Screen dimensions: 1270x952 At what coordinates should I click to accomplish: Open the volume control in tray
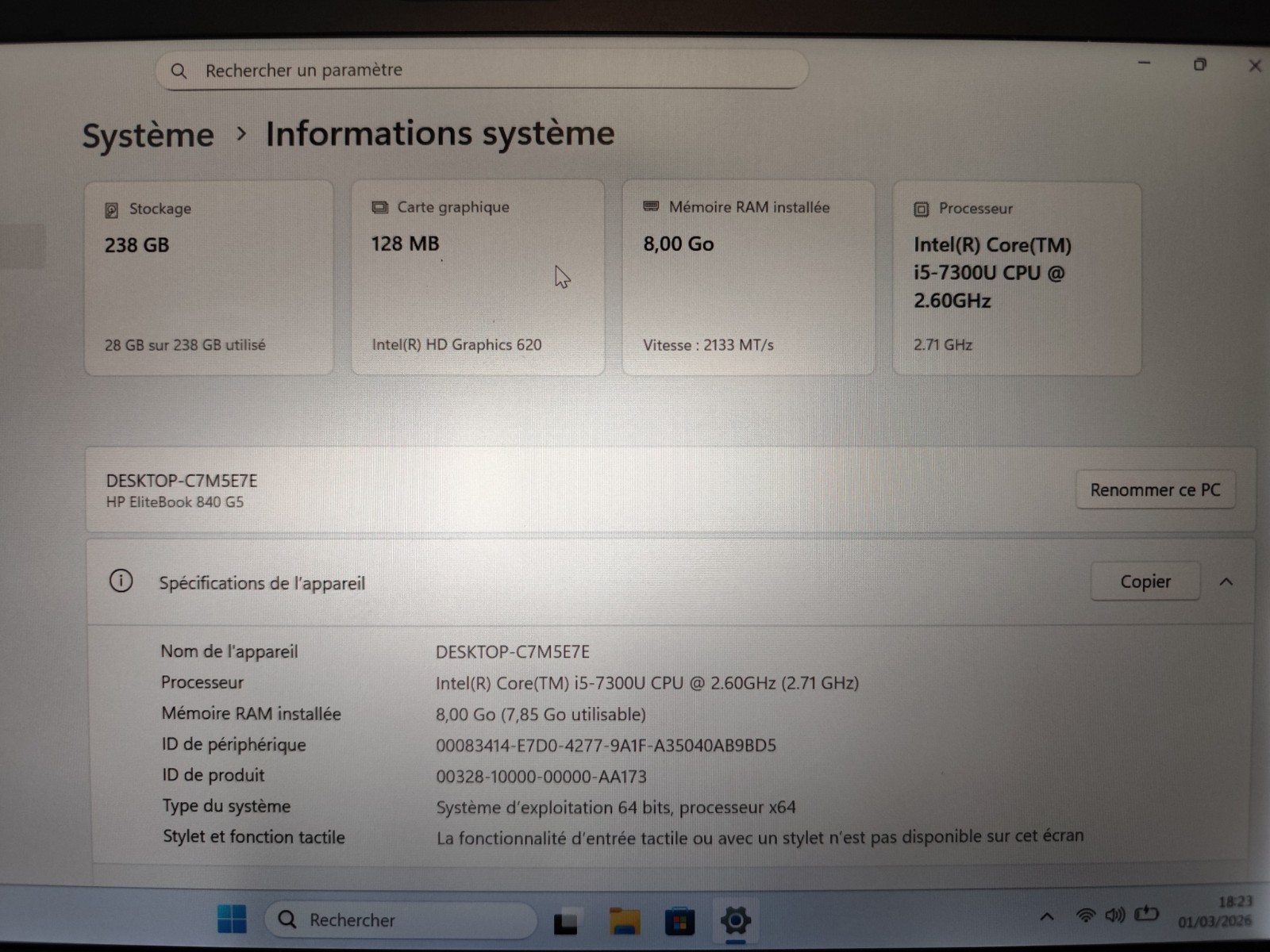[1115, 916]
